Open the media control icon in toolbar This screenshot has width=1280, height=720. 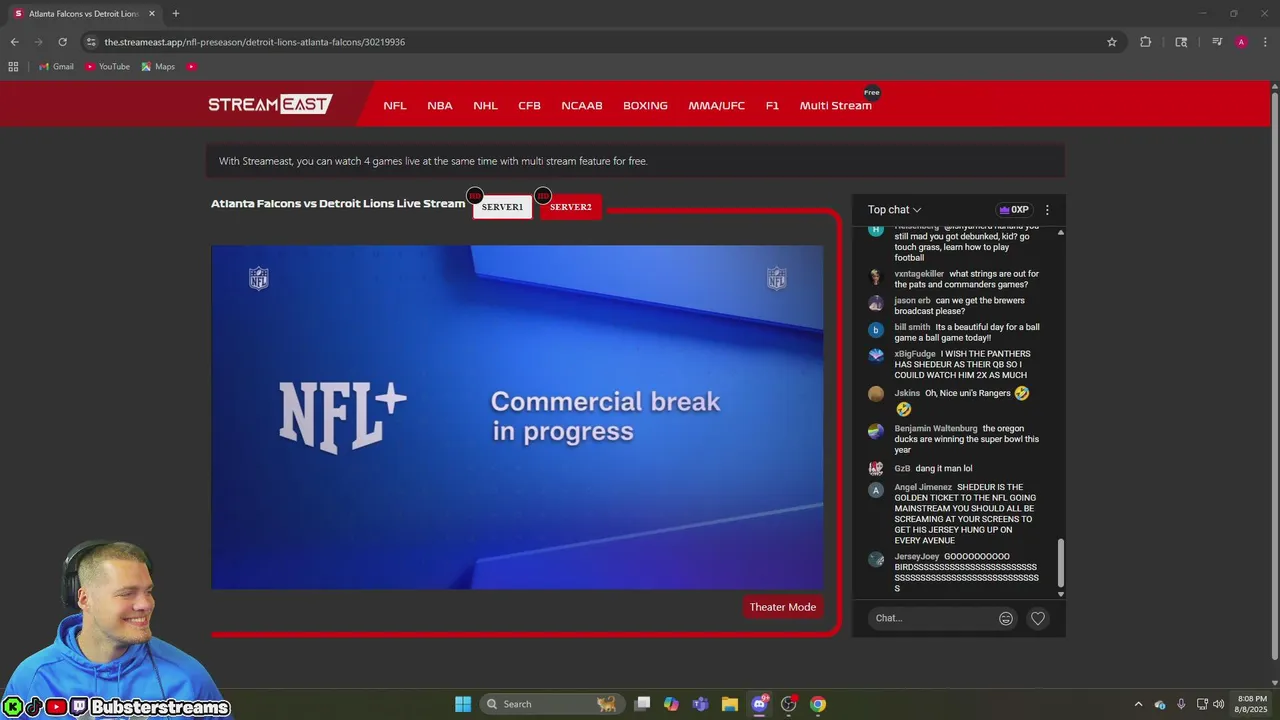(1217, 42)
